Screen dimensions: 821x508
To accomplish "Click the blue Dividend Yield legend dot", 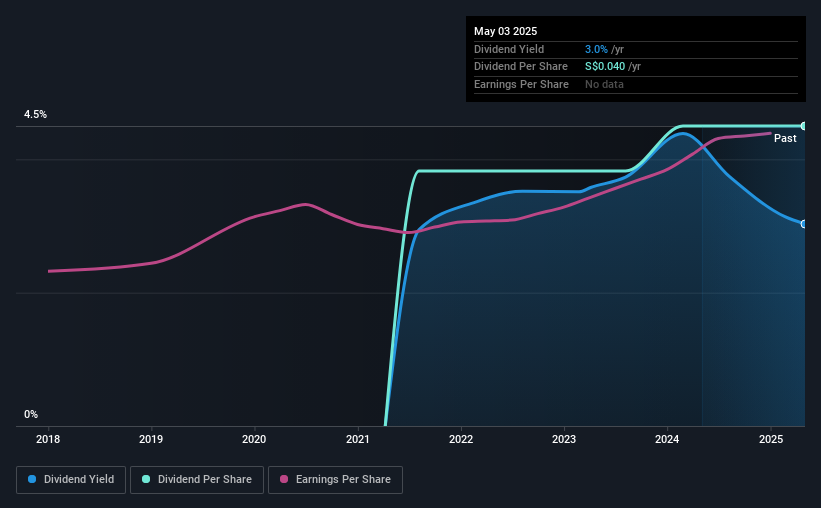I will point(32,479).
